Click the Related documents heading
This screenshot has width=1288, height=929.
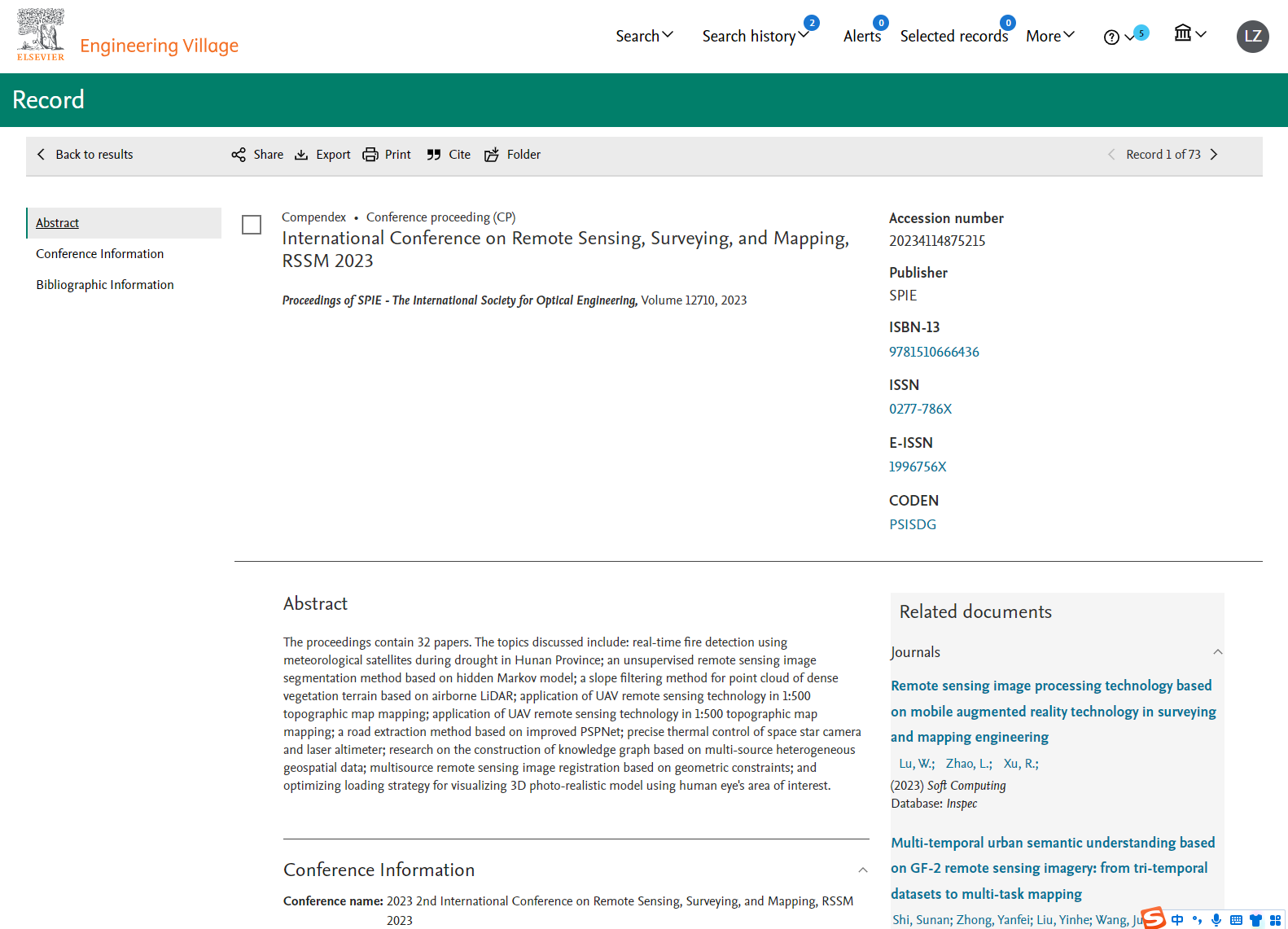975,612
